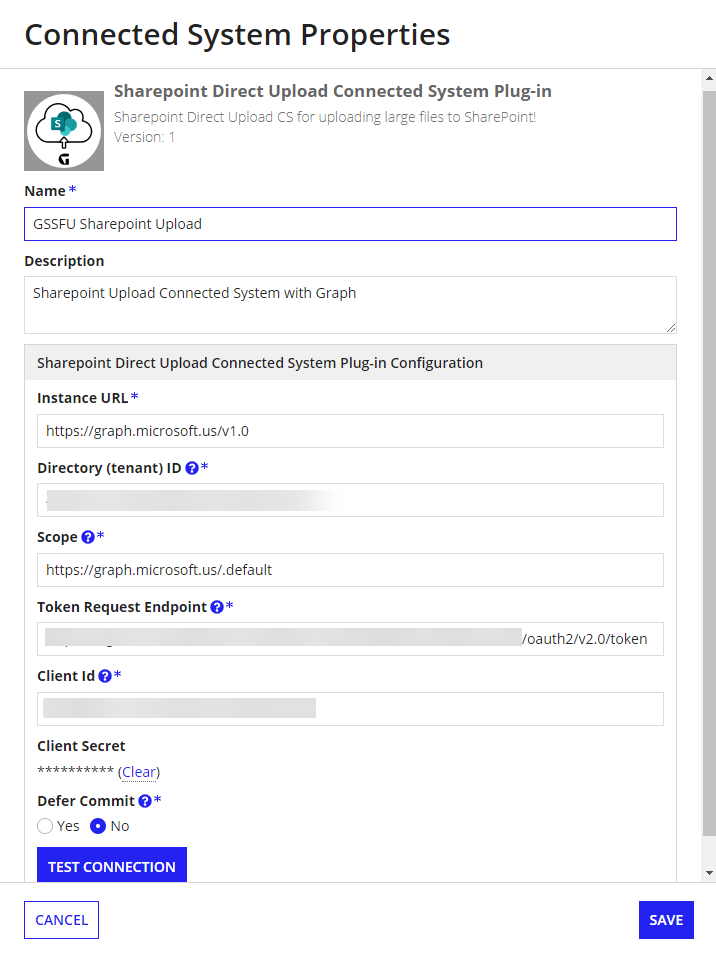Open help for Directory (tenant) ID

click(x=192, y=468)
